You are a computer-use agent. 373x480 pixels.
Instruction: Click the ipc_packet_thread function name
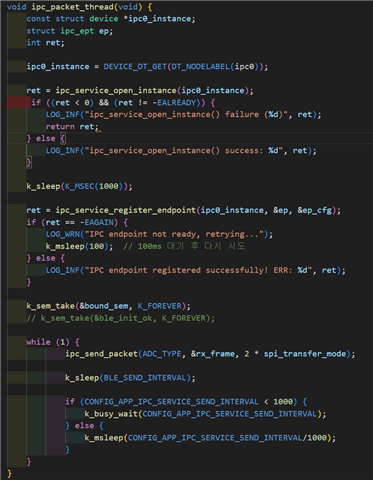pos(72,7)
